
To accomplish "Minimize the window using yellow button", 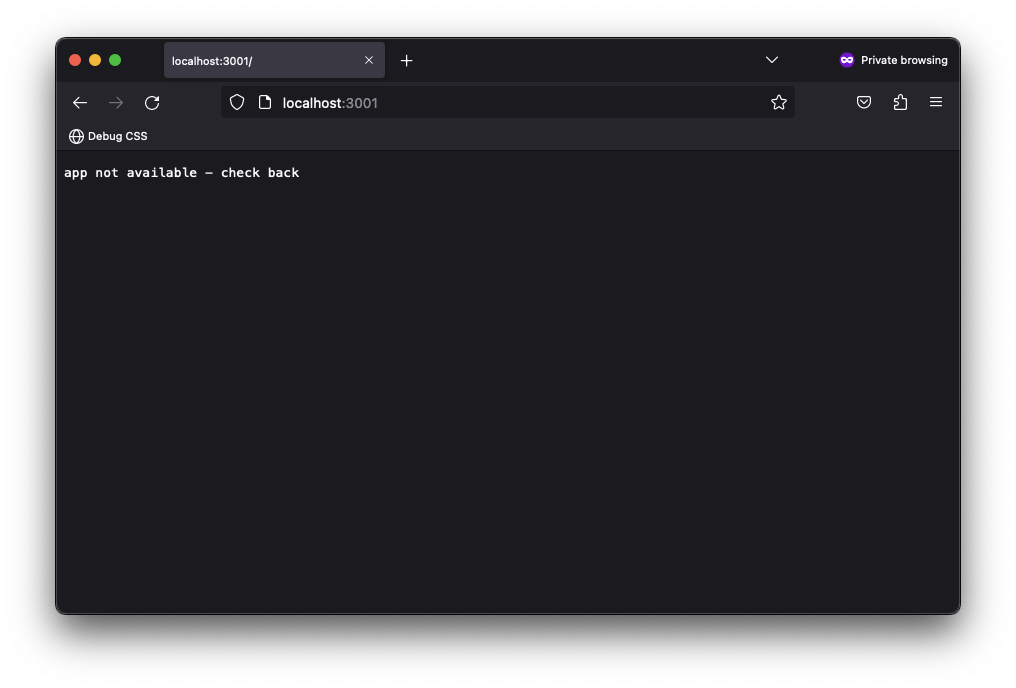I will 95,60.
